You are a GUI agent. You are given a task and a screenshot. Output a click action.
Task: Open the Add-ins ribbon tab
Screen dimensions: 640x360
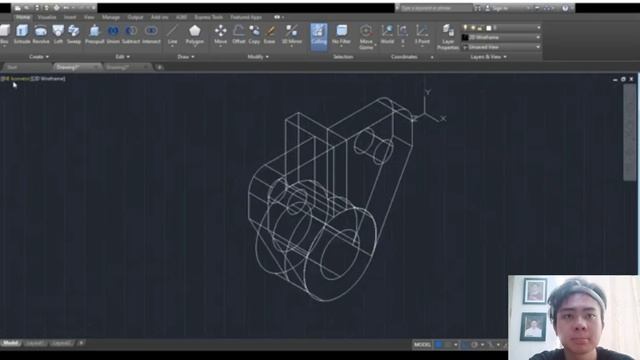tap(159, 17)
